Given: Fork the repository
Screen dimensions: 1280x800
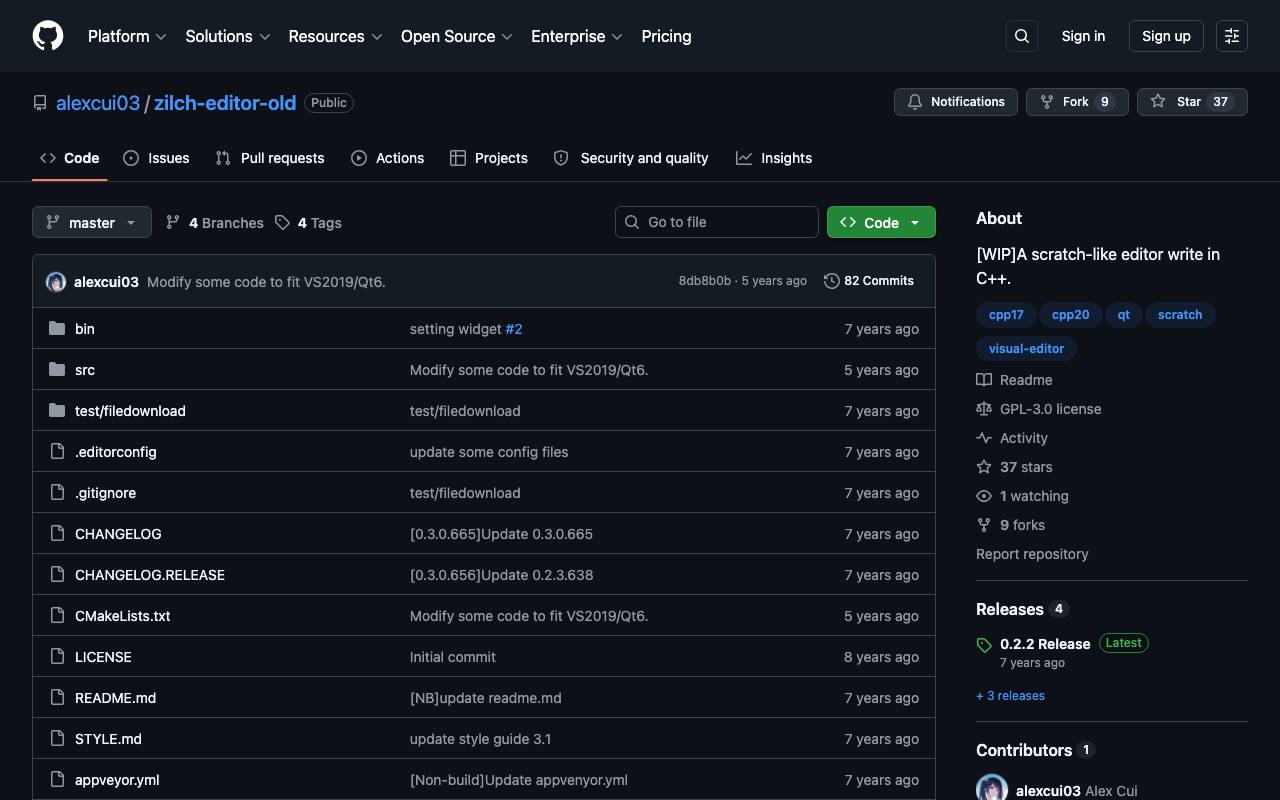Looking at the screenshot, I should tap(1077, 102).
